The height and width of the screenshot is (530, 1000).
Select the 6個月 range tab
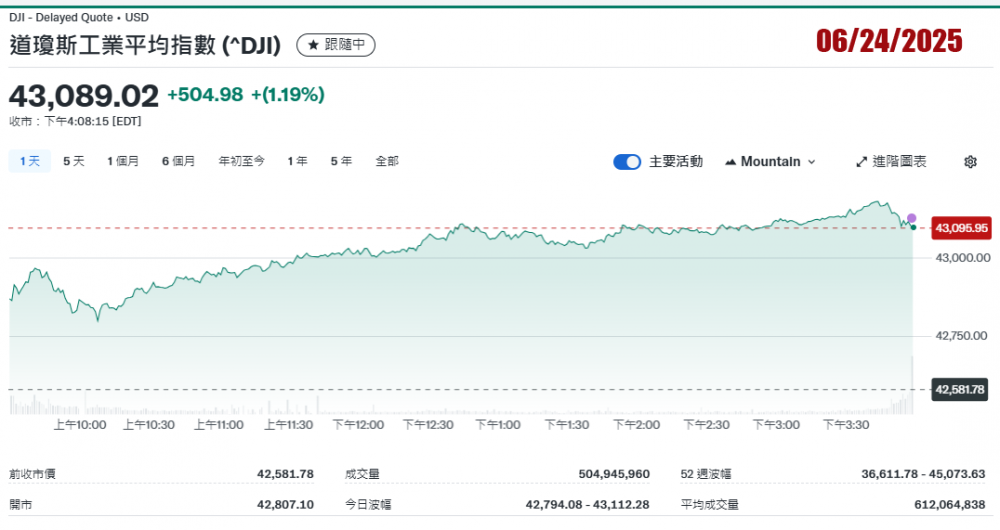179,161
